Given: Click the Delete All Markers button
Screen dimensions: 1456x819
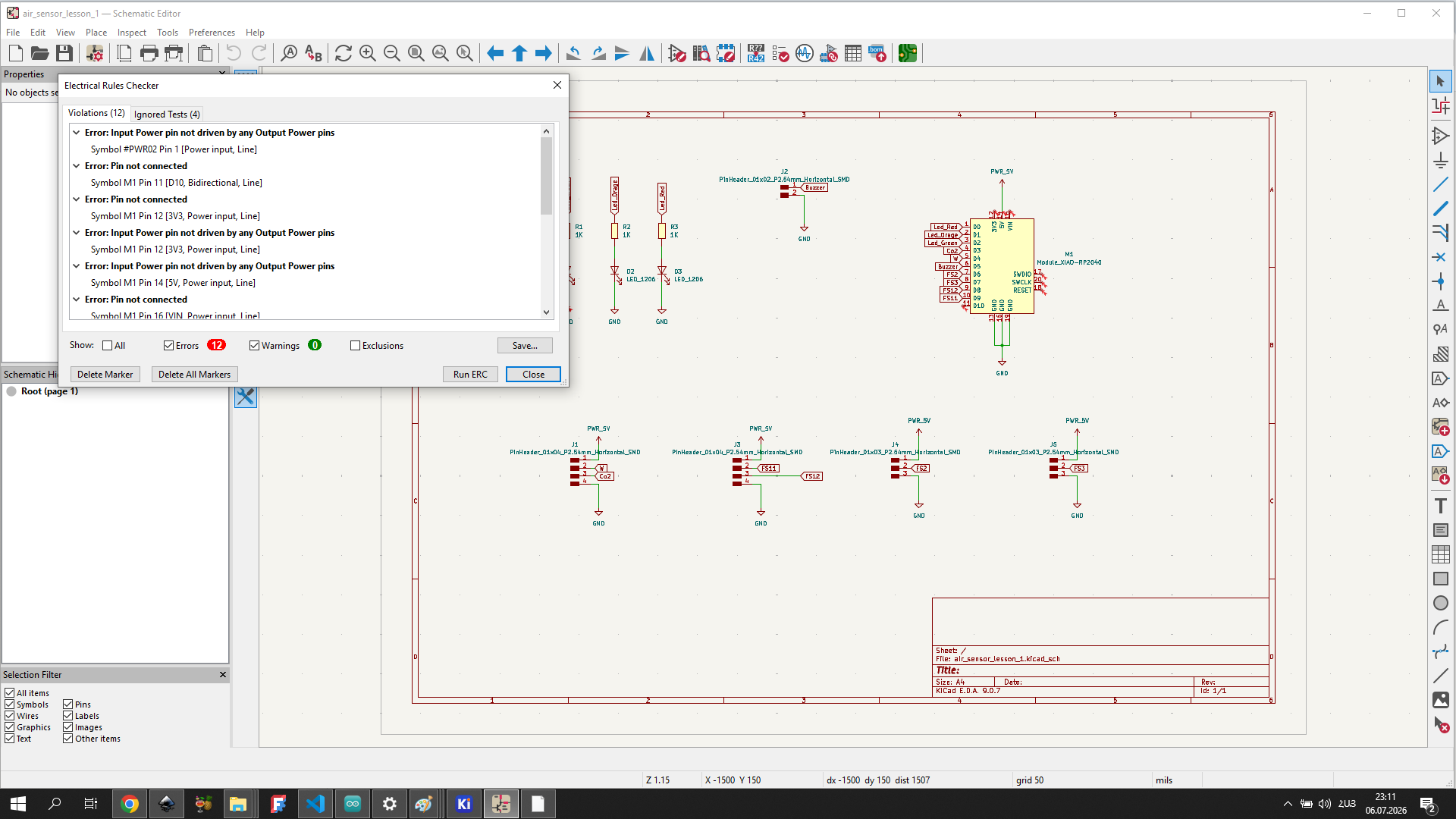Looking at the screenshot, I should (x=194, y=375).
